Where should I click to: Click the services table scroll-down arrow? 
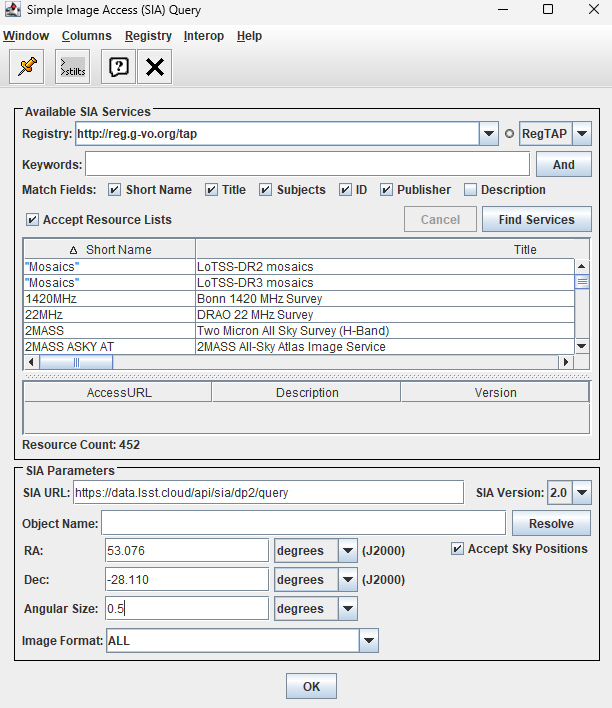582,346
